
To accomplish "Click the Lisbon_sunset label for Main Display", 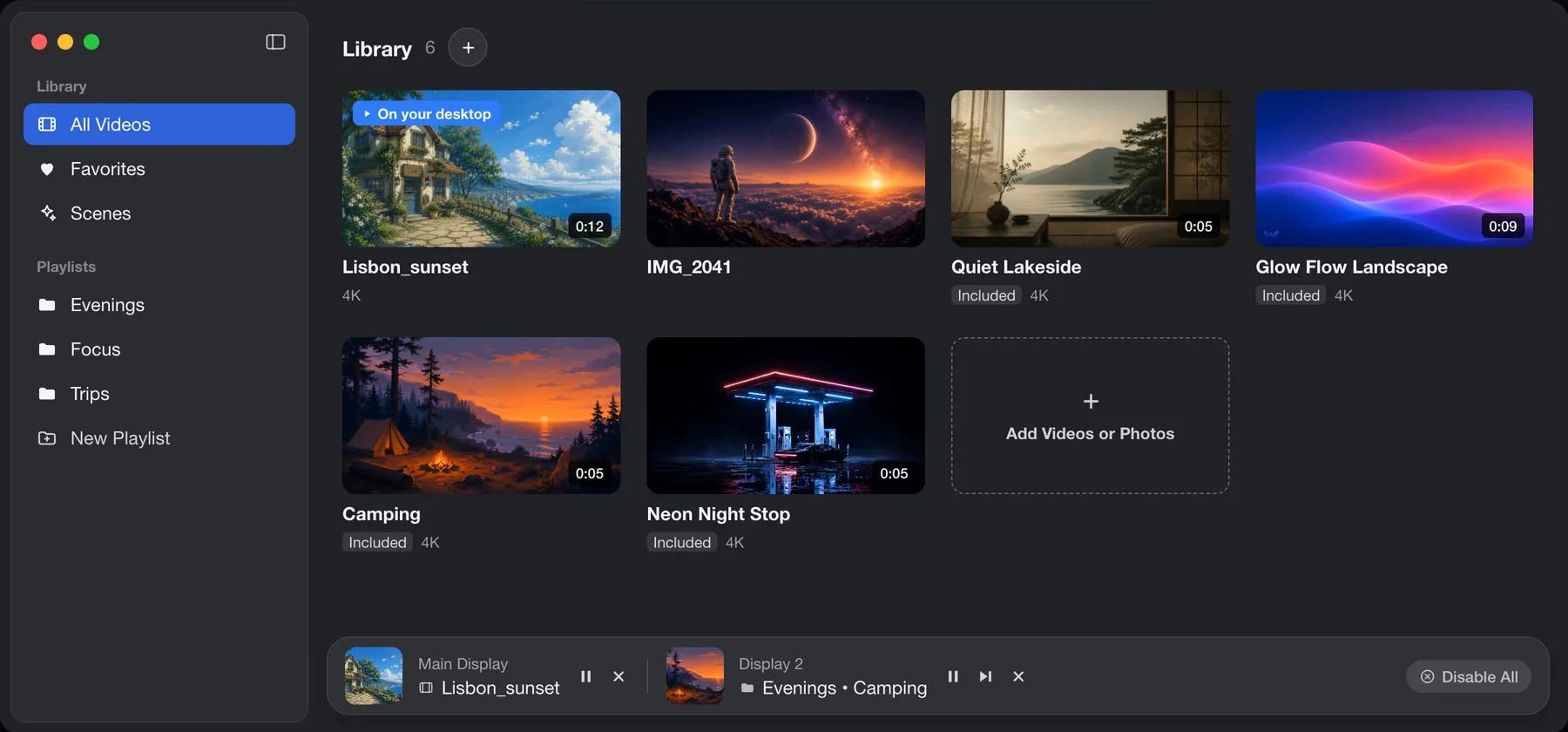I will (501, 688).
